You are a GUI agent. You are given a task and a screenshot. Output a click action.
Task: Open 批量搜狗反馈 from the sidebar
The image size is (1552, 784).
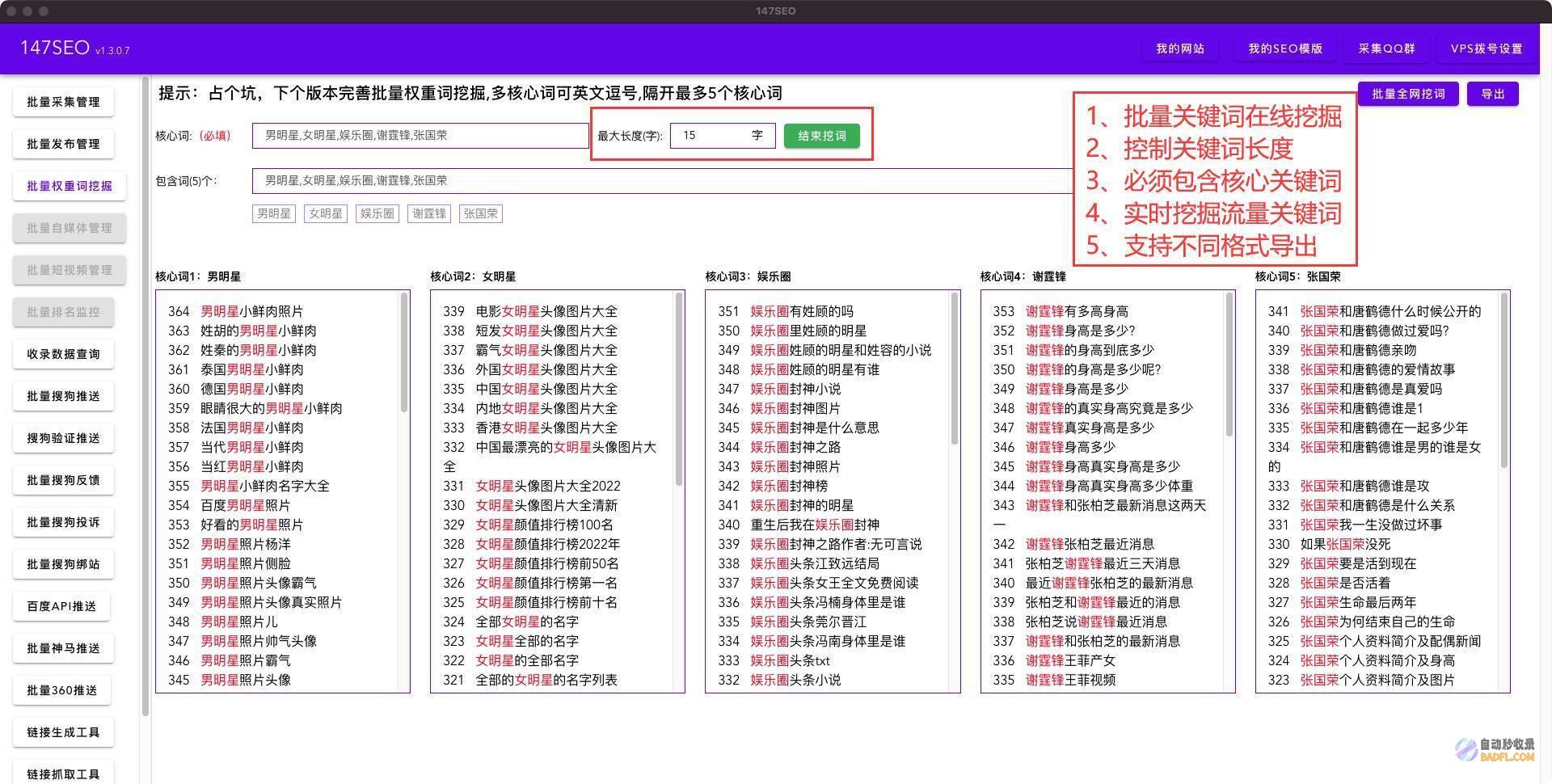click(x=63, y=480)
